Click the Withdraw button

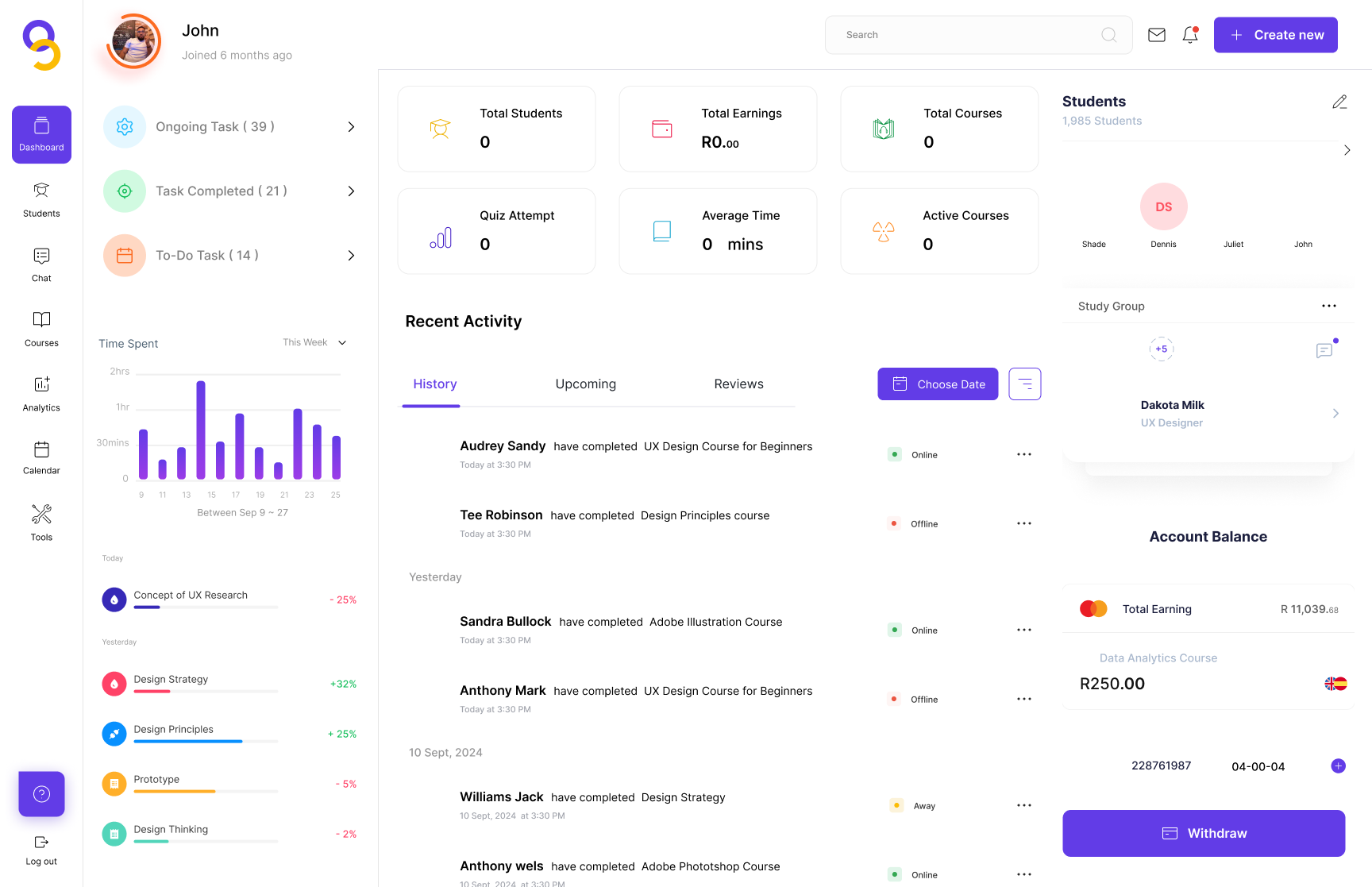[x=1204, y=833]
